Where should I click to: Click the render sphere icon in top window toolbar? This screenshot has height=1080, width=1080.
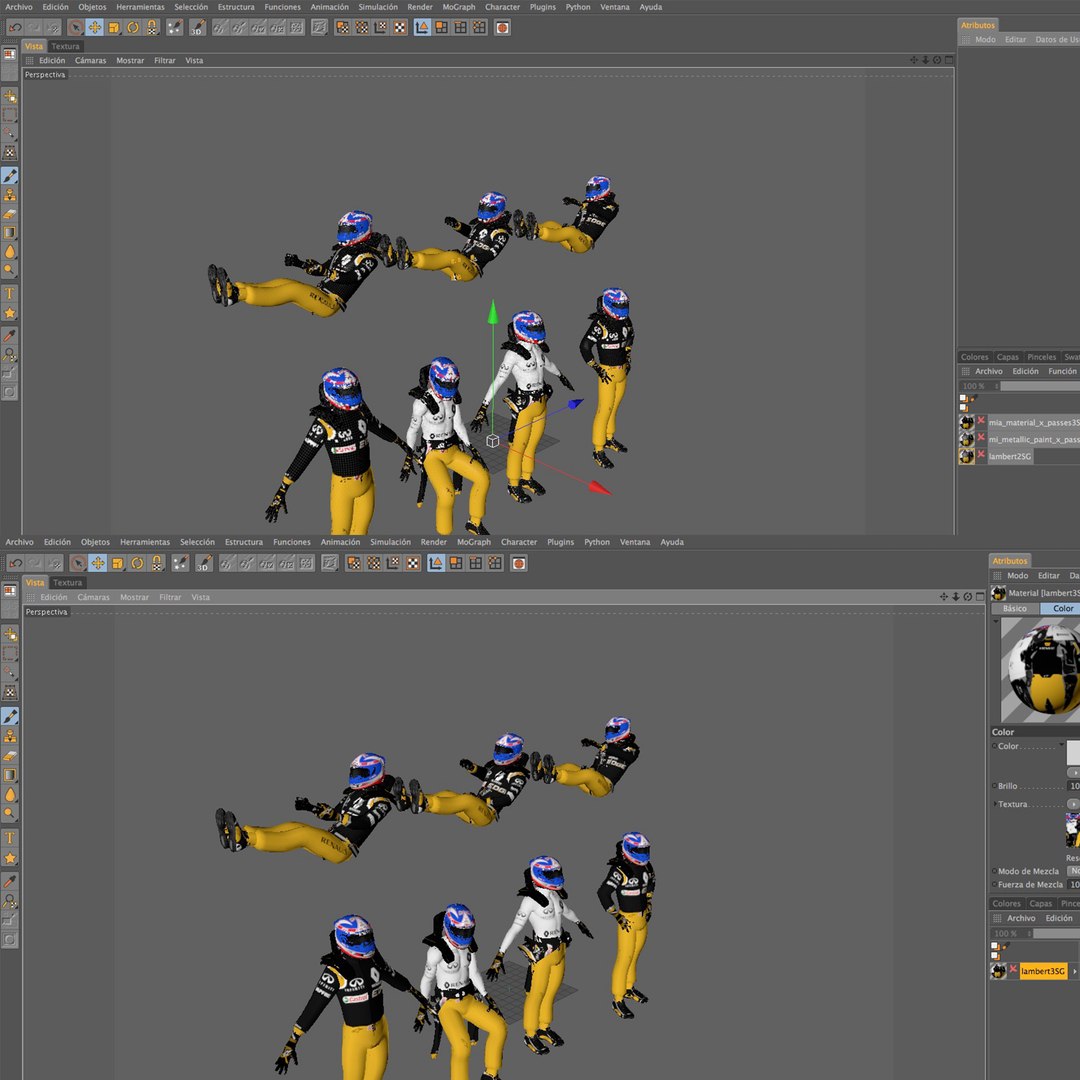(503, 28)
